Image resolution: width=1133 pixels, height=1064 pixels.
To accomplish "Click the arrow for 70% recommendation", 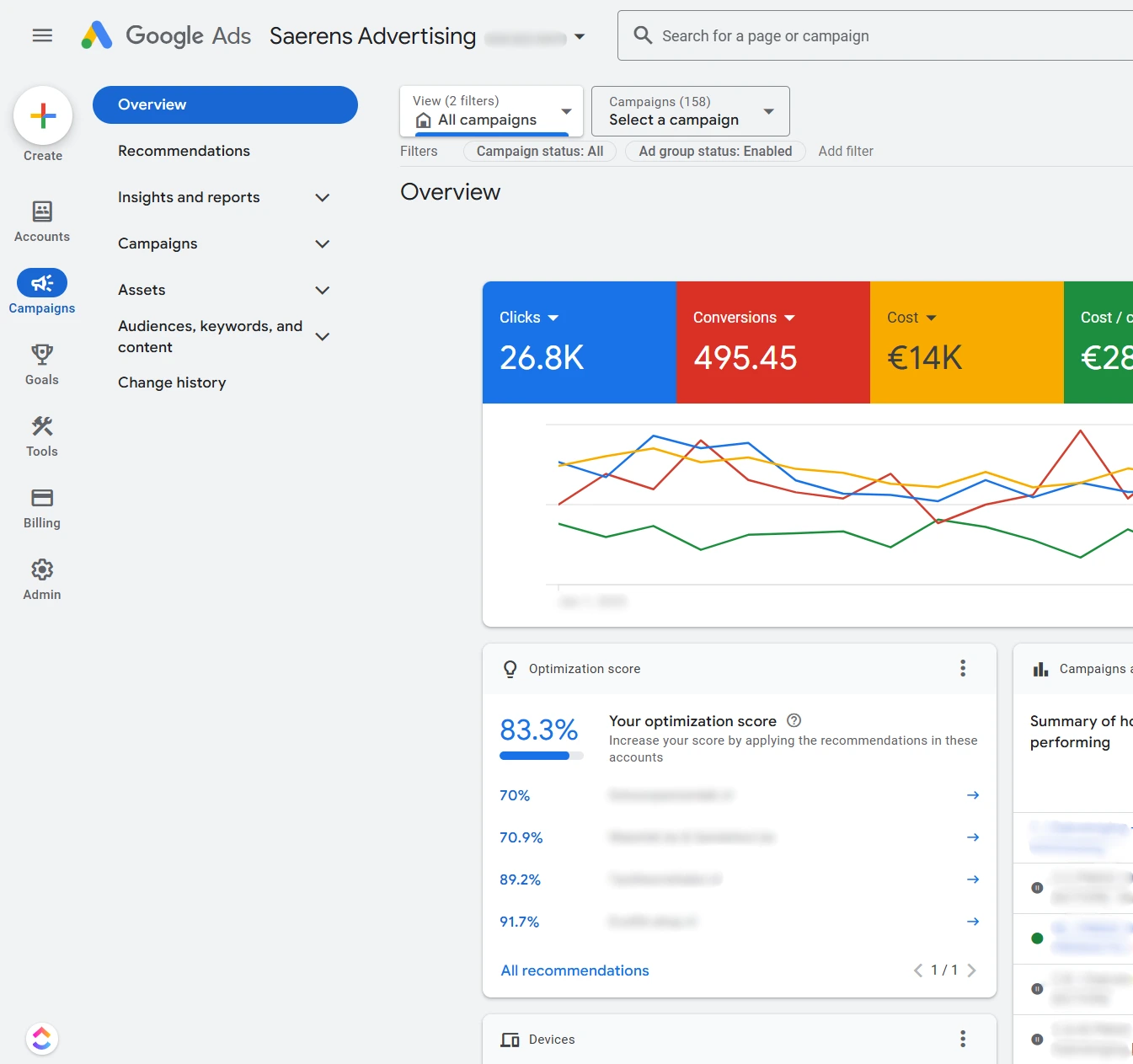I will (x=973, y=795).
